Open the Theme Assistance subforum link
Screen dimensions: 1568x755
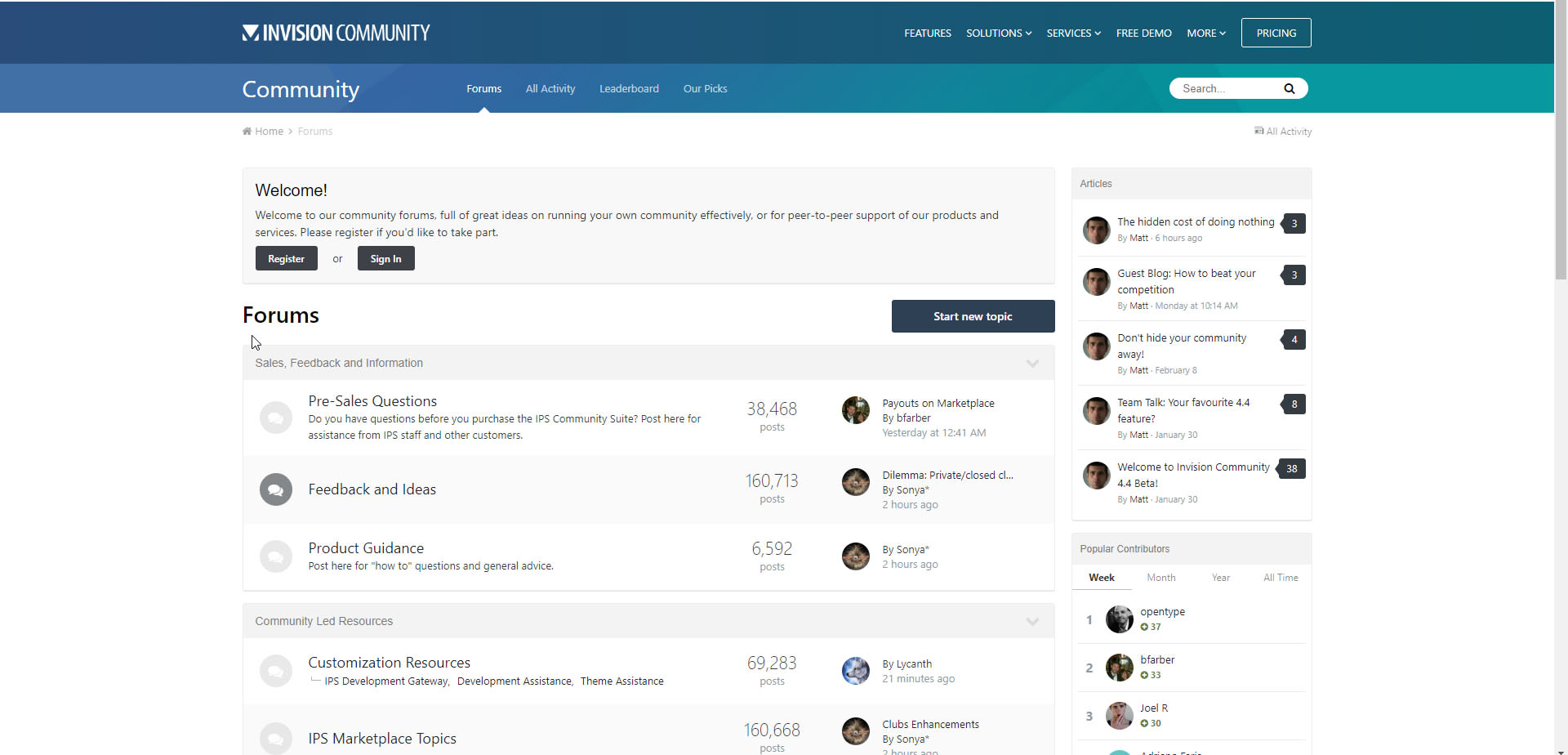pyautogui.click(x=622, y=681)
